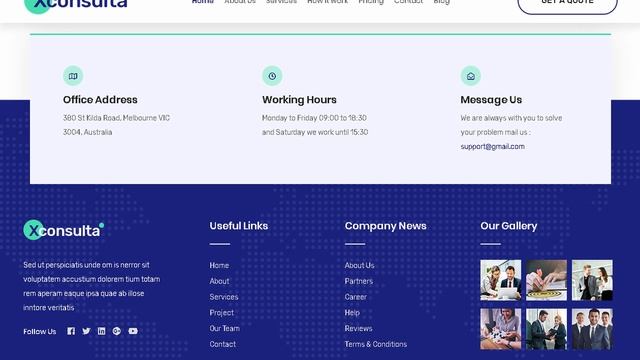640x360 pixels.
Task: Open Pricing in top navigation
Action: (x=371, y=2)
